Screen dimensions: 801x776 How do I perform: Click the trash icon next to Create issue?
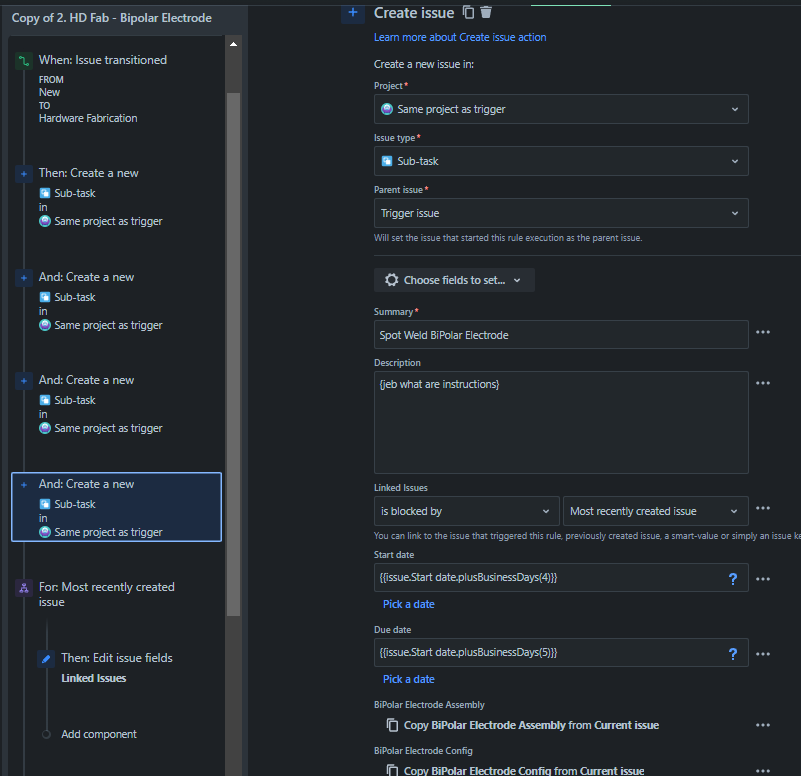tap(486, 12)
